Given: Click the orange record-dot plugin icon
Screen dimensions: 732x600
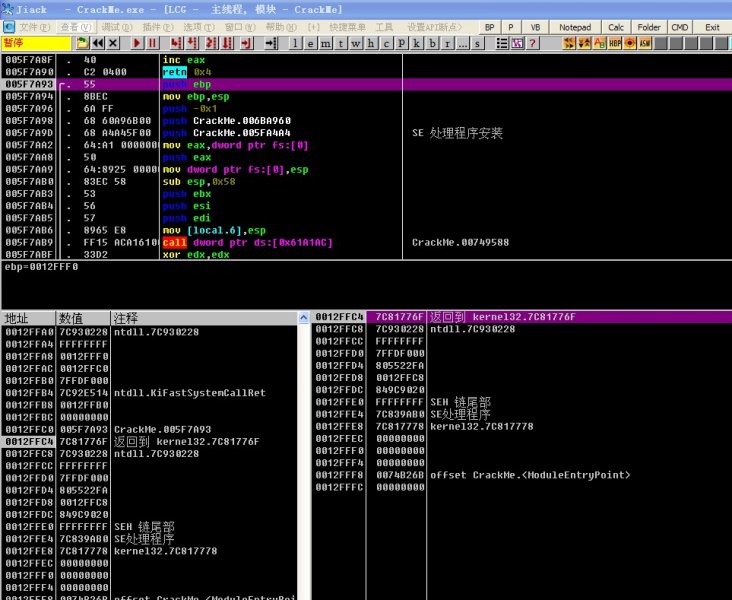Looking at the screenshot, I should pyautogui.click(x=630, y=43).
